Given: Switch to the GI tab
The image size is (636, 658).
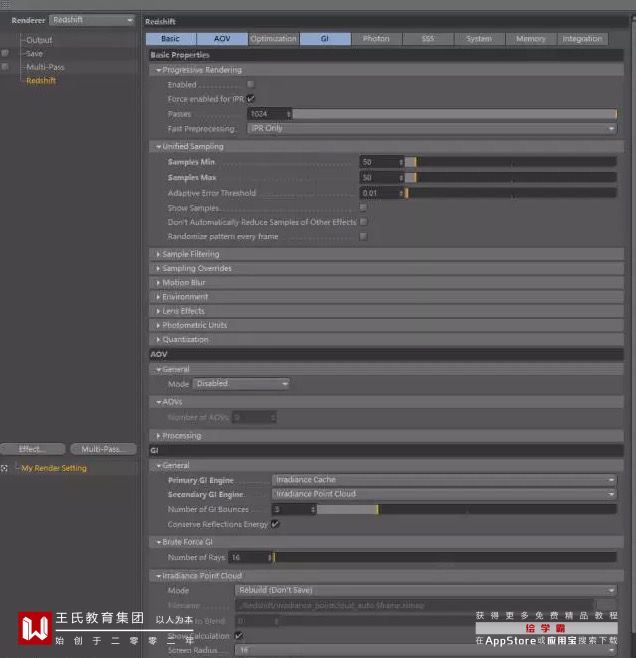Looking at the screenshot, I should tap(325, 39).
